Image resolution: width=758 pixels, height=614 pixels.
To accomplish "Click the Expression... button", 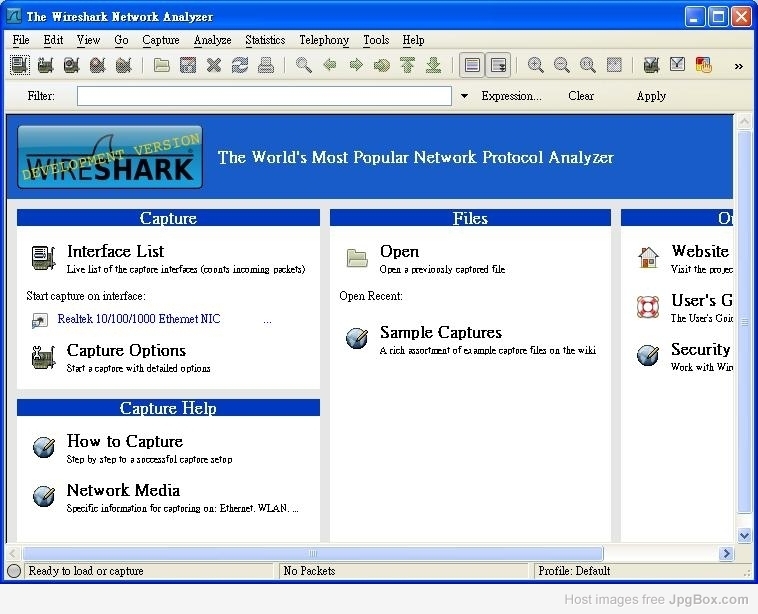I will coord(511,96).
